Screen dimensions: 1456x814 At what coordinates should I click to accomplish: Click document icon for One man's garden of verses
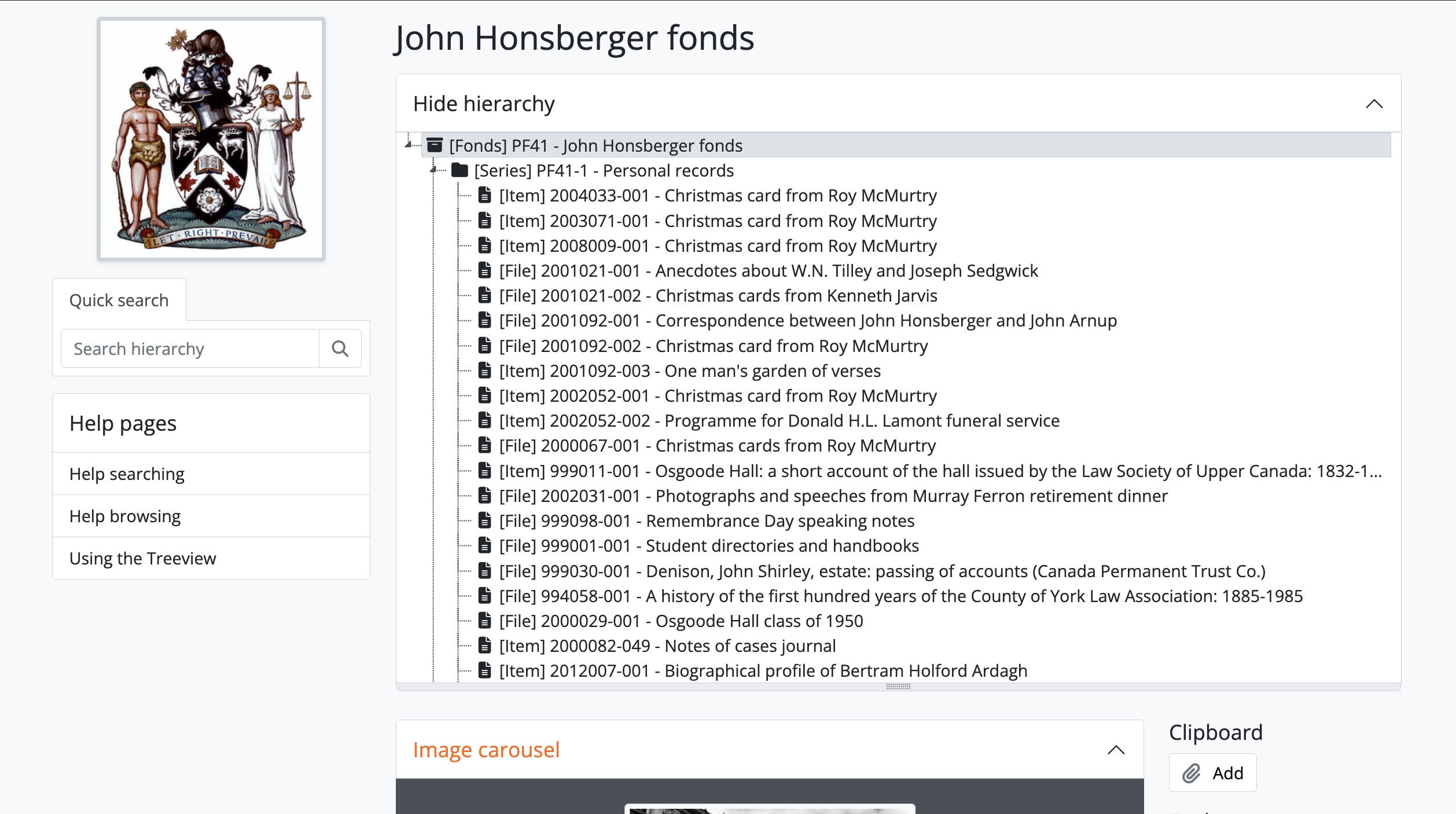click(x=485, y=371)
